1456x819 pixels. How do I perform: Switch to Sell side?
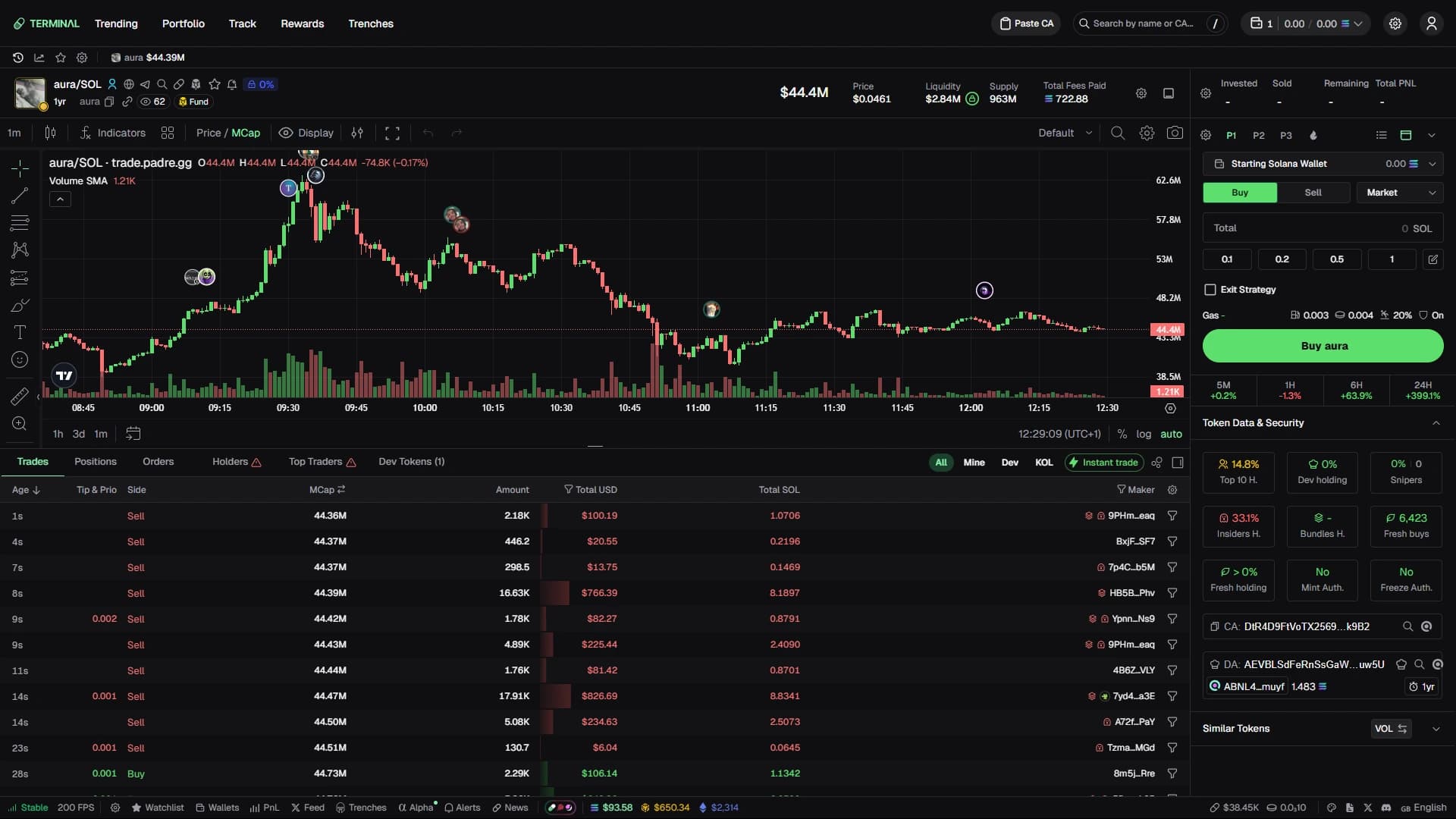[x=1313, y=193]
